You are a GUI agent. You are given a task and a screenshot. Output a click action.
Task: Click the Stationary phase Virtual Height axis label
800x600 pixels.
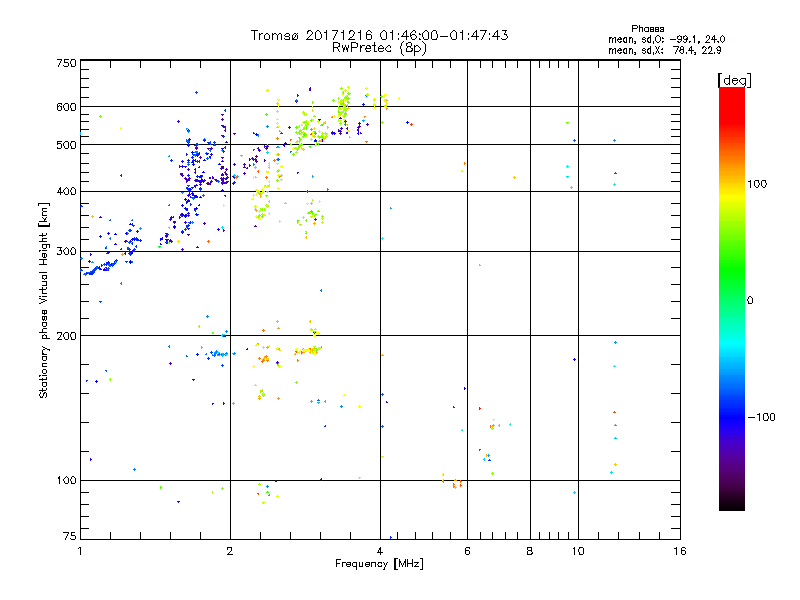[44, 300]
